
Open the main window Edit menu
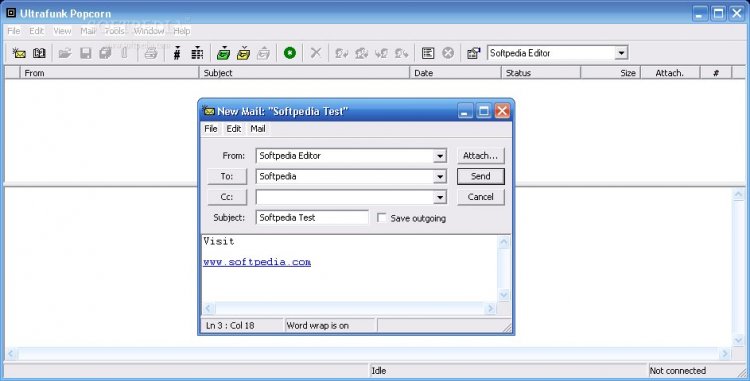[36, 31]
